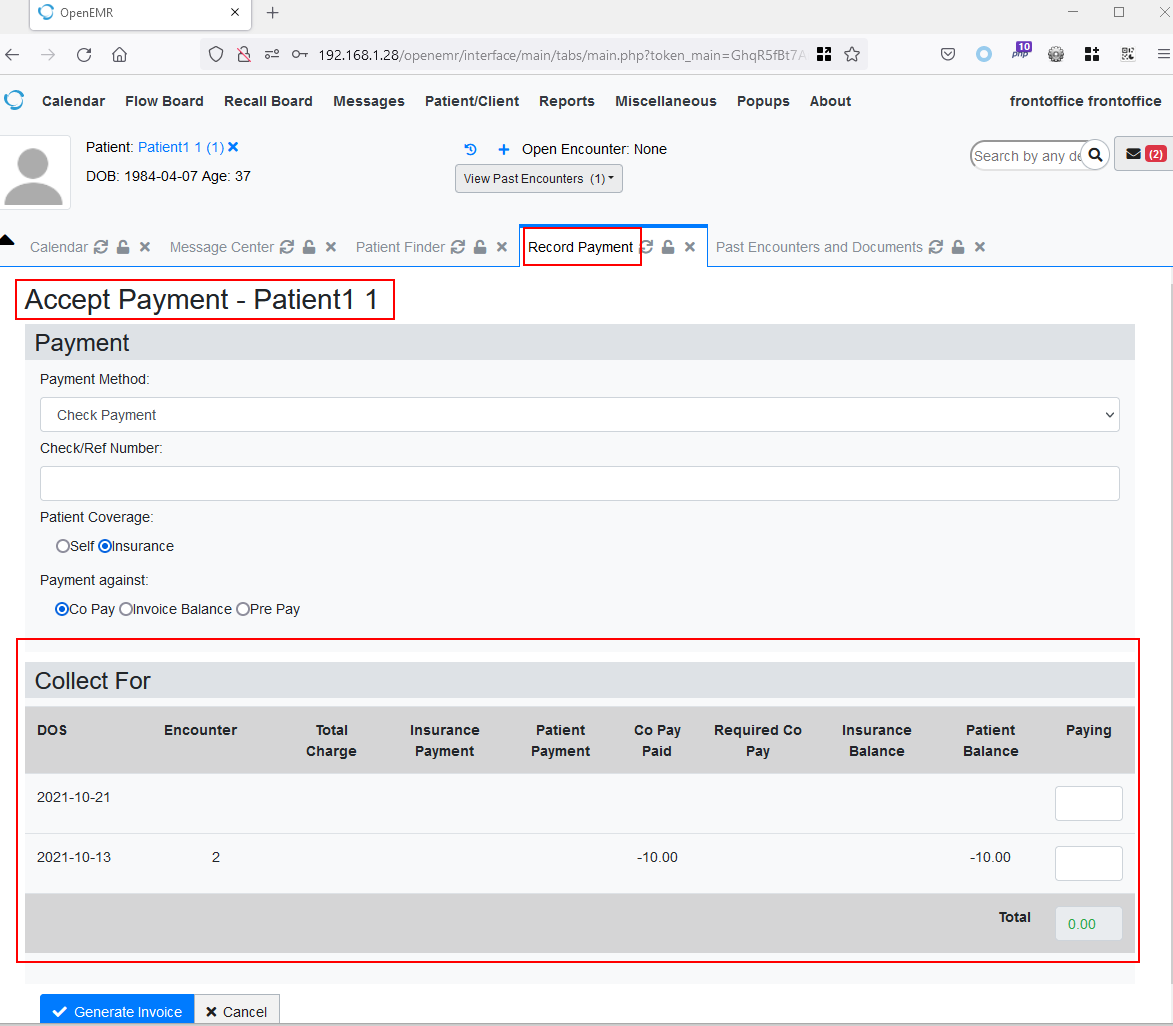Expand View Past Encounters dropdown
Image resolution: width=1173 pixels, height=1026 pixels.
[x=539, y=179]
